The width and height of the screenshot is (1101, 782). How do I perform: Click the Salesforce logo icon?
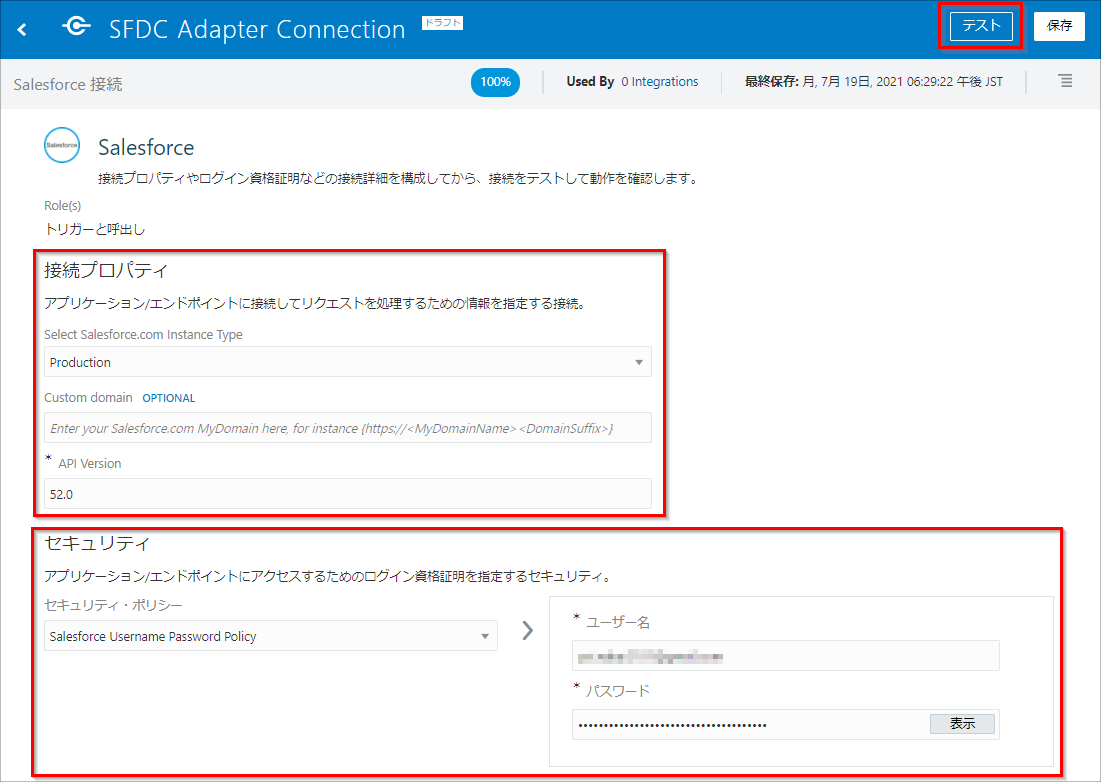pyautogui.click(x=62, y=146)
